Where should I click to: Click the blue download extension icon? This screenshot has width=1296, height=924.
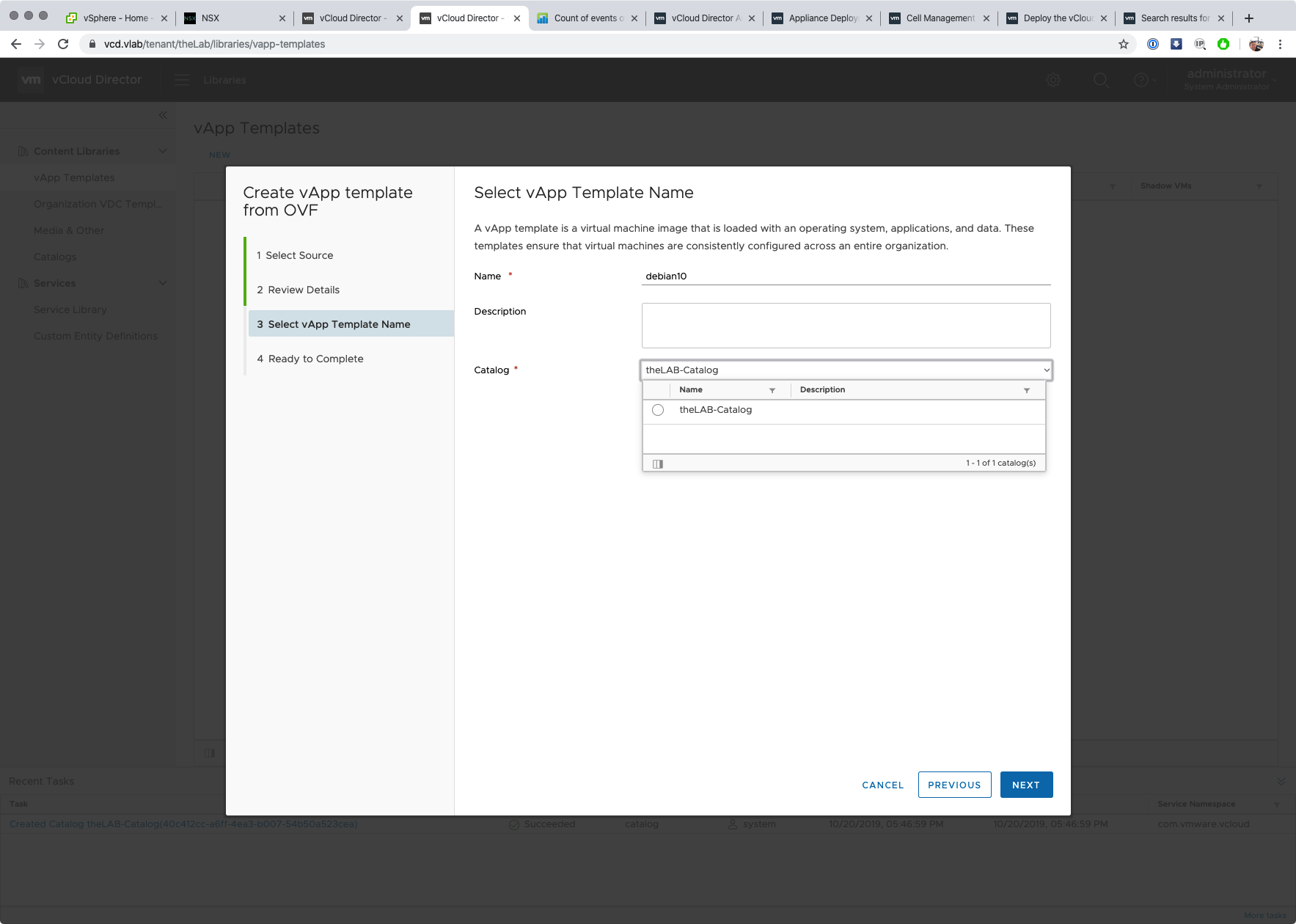click(1176, 44)
